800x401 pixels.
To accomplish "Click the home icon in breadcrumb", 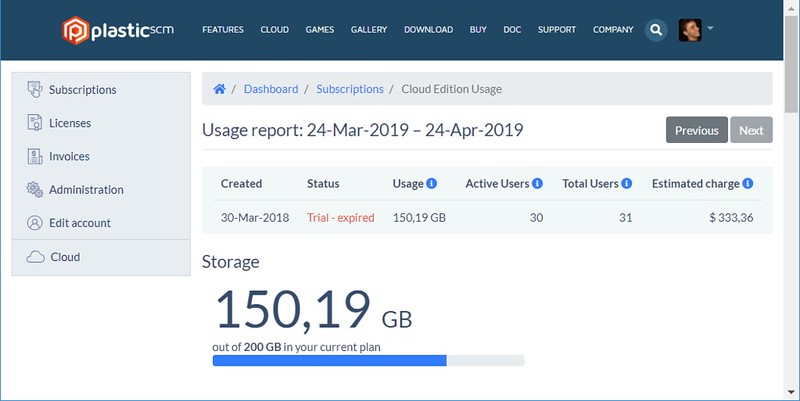I will pyautogui.click(x=219, y=89).
